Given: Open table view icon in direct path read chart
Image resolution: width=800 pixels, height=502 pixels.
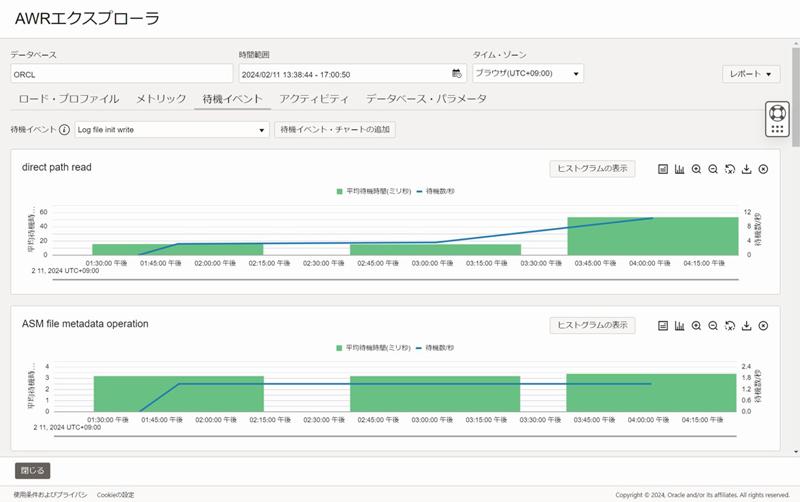Looking at the screenshot, I should click(x=663, y=169).
